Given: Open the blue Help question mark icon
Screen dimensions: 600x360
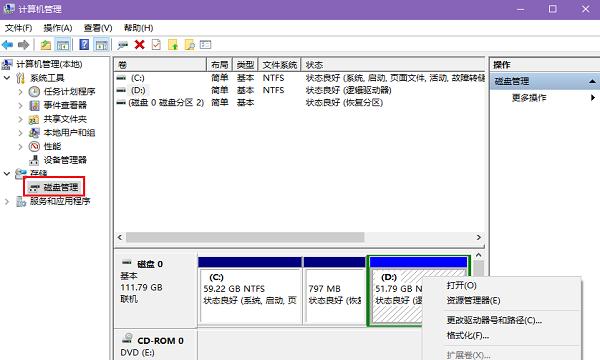Looking at the screenshot, I should pos(84,45).
